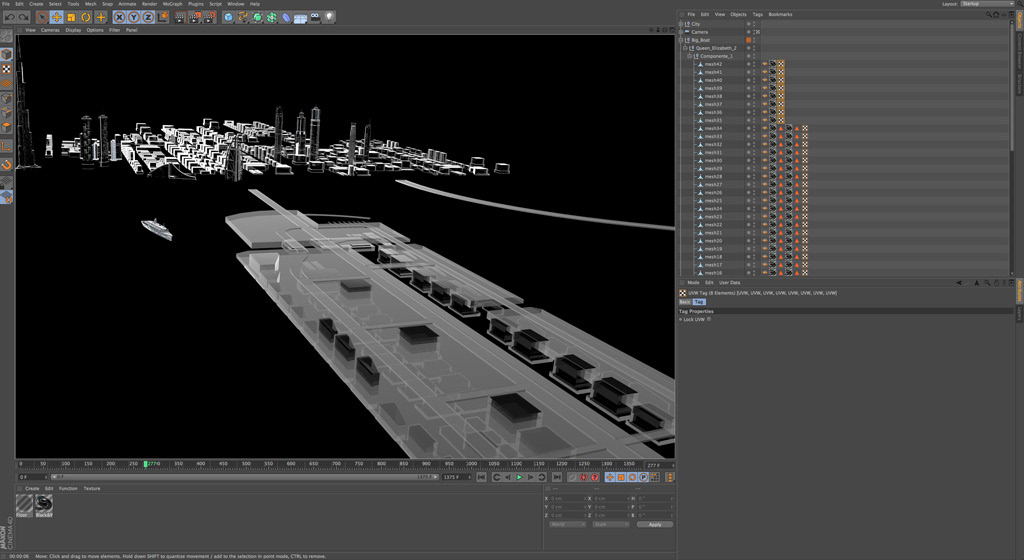This screenshot has height=560, width=1024.
Task: Switch to the Basic tab in attributes
Action: point(685,301)
